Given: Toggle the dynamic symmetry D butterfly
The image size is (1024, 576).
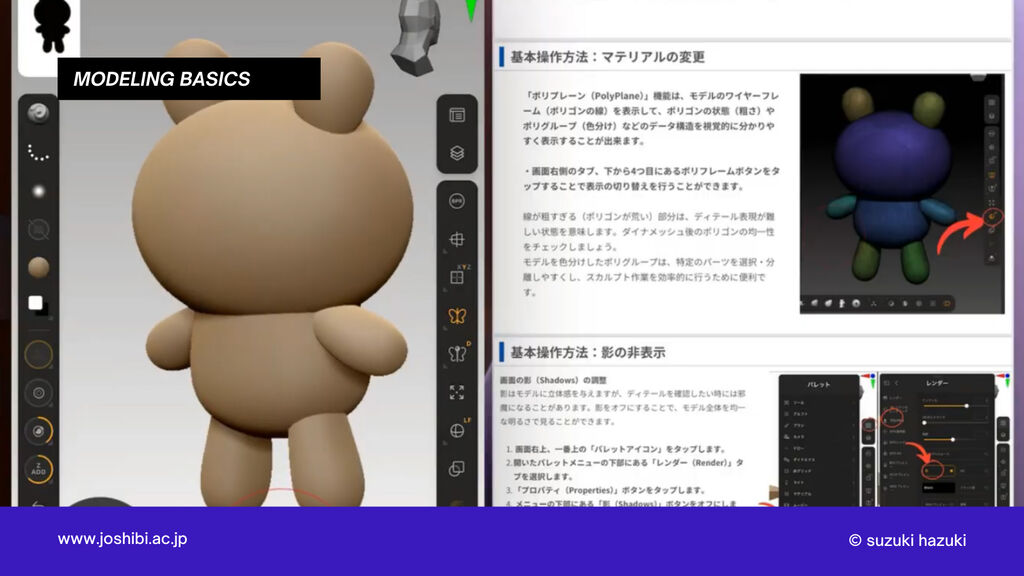Looking at the screenshot, I should pyautogui.click(x=457, y=354).
